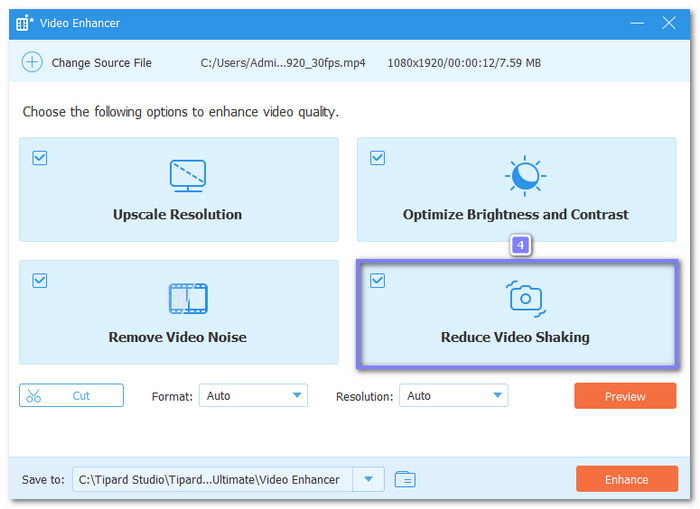Uncheck the Reduce Video Shaking checkbox
The width and height of the screenshot is (700, 509).
tap(377, 280)
